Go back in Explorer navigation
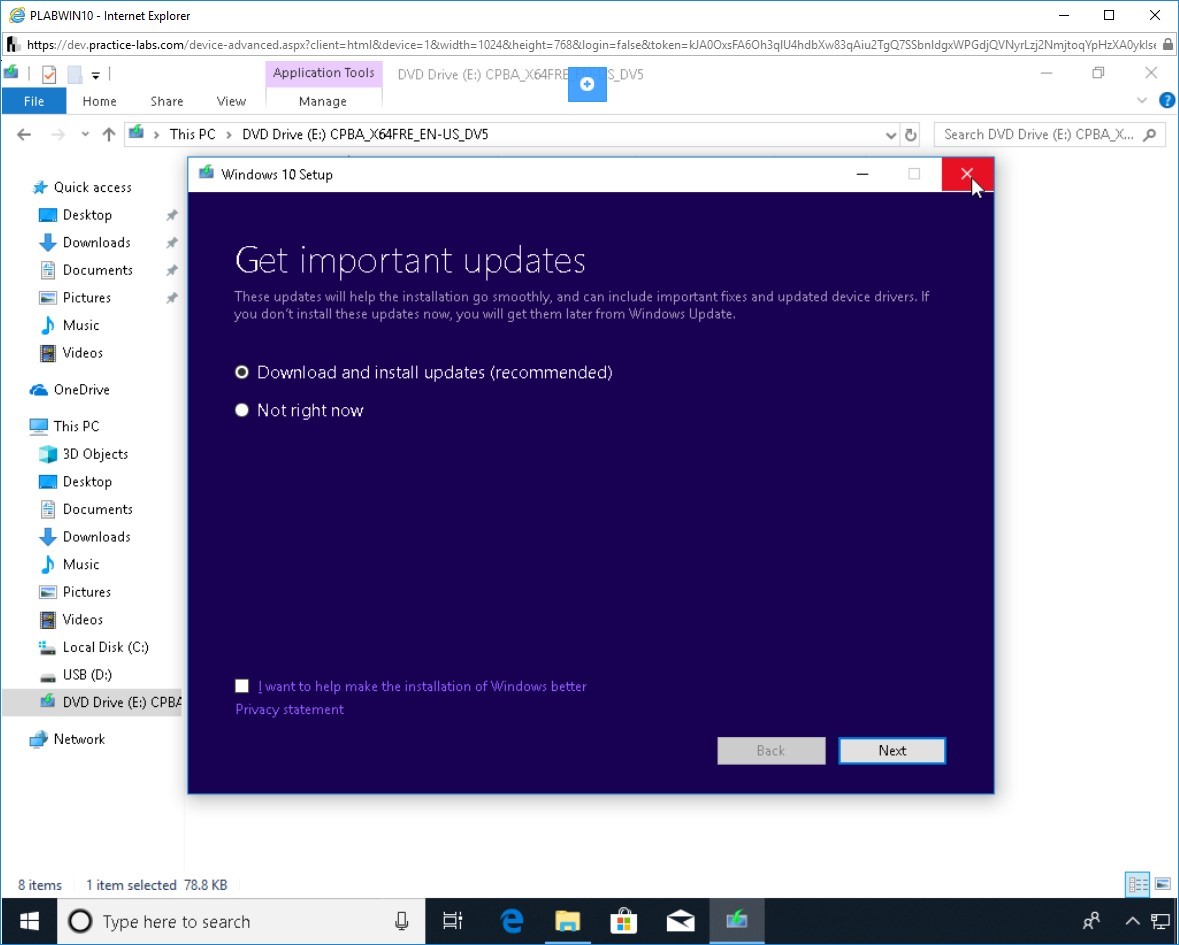Image resolution: width=1179 pixels, height=945 pixels. point(24,135)
